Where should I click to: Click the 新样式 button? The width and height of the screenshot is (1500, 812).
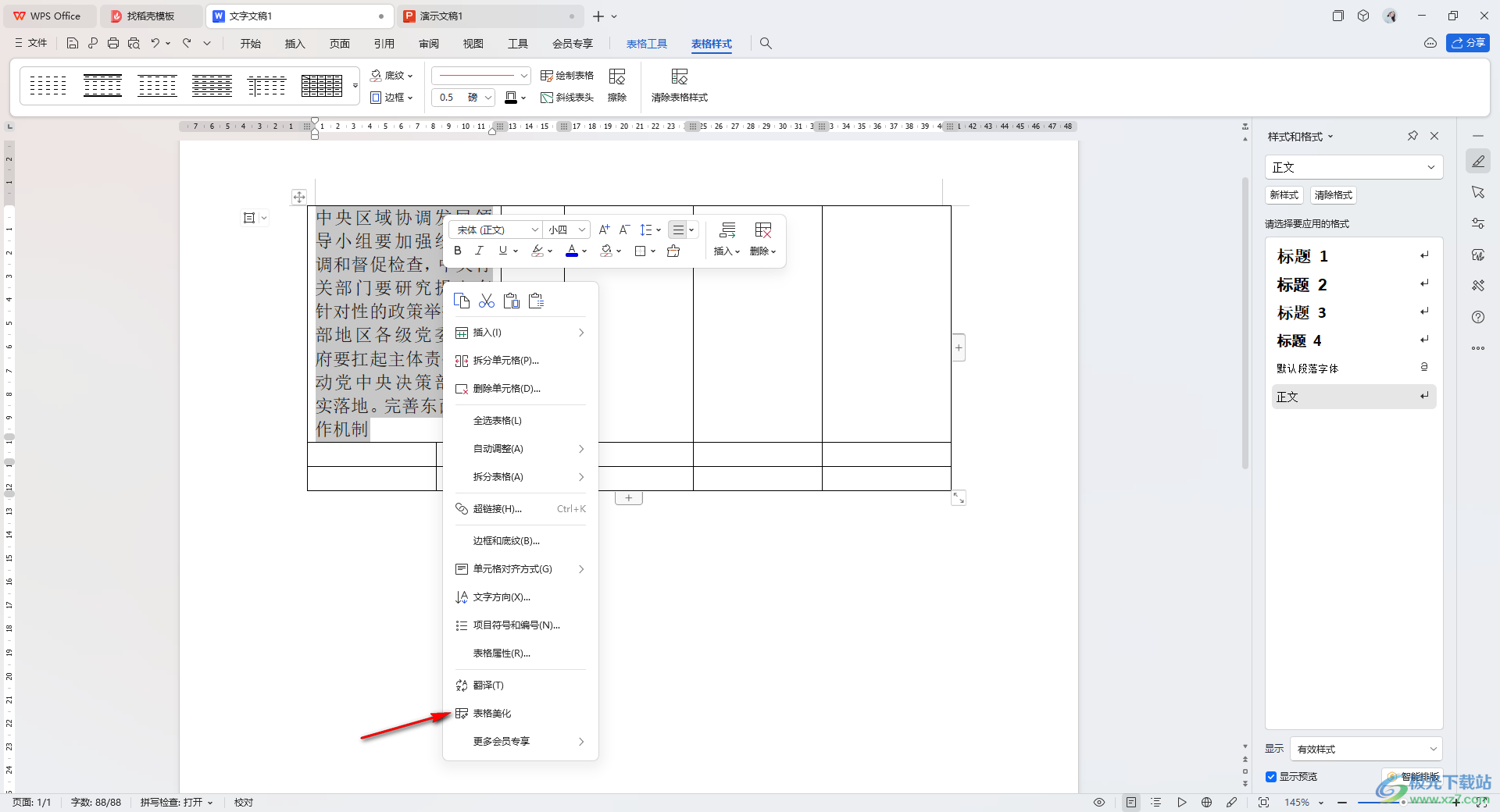pyautogui.click(x=1284, y=195)
